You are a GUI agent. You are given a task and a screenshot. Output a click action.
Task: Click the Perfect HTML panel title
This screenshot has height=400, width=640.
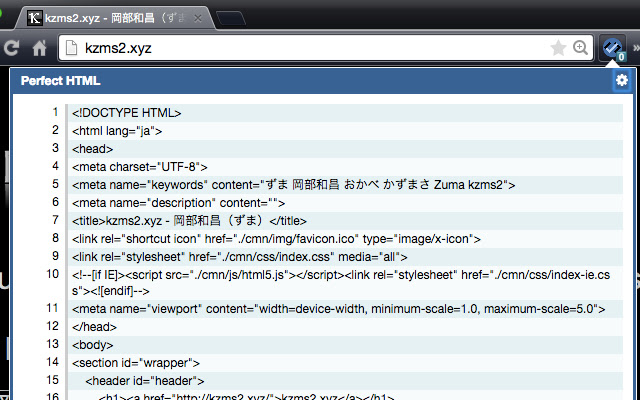click(61, 80)
